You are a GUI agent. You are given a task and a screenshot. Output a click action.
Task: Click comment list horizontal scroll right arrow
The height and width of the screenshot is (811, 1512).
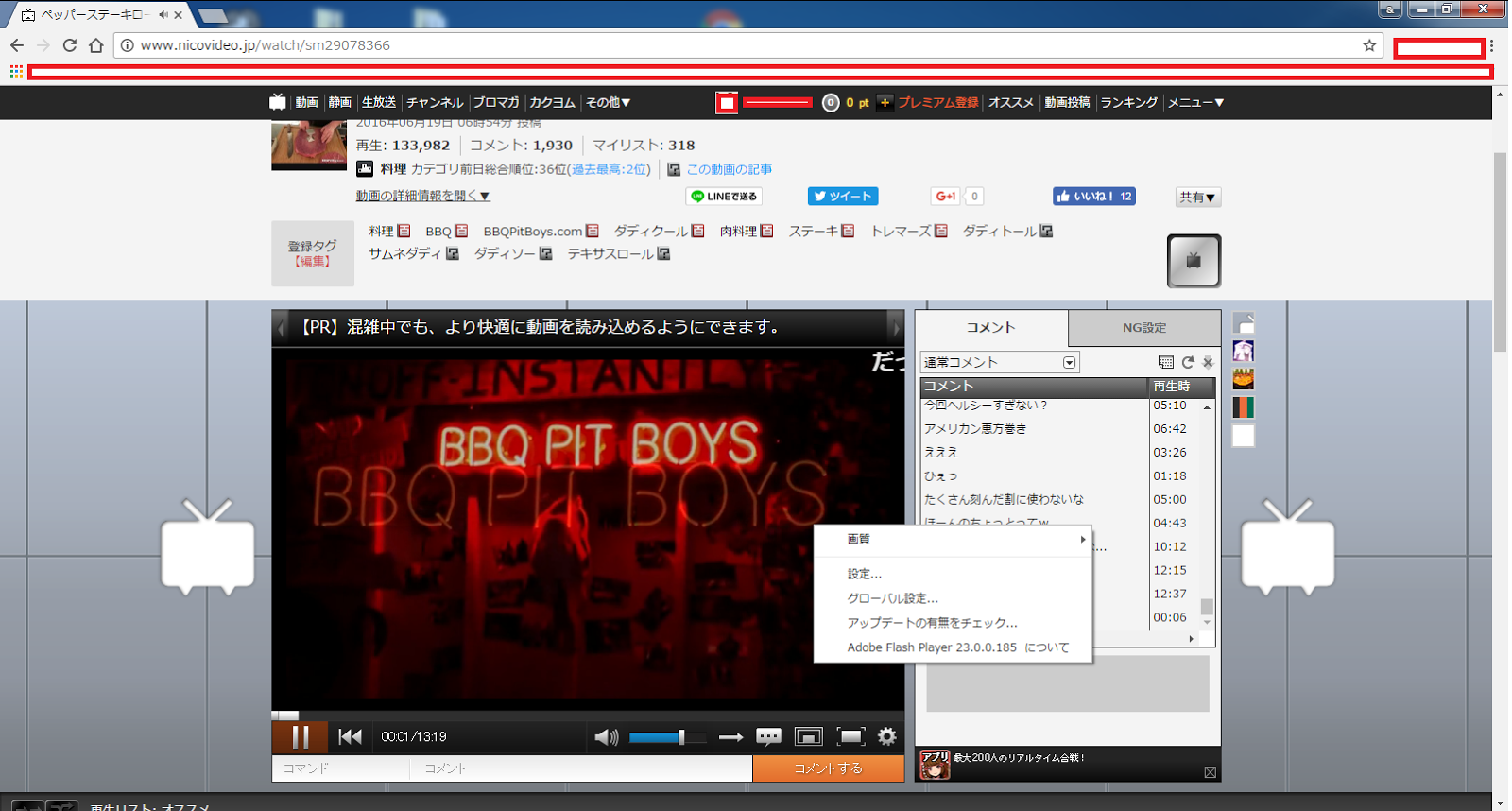(1191, 639)
